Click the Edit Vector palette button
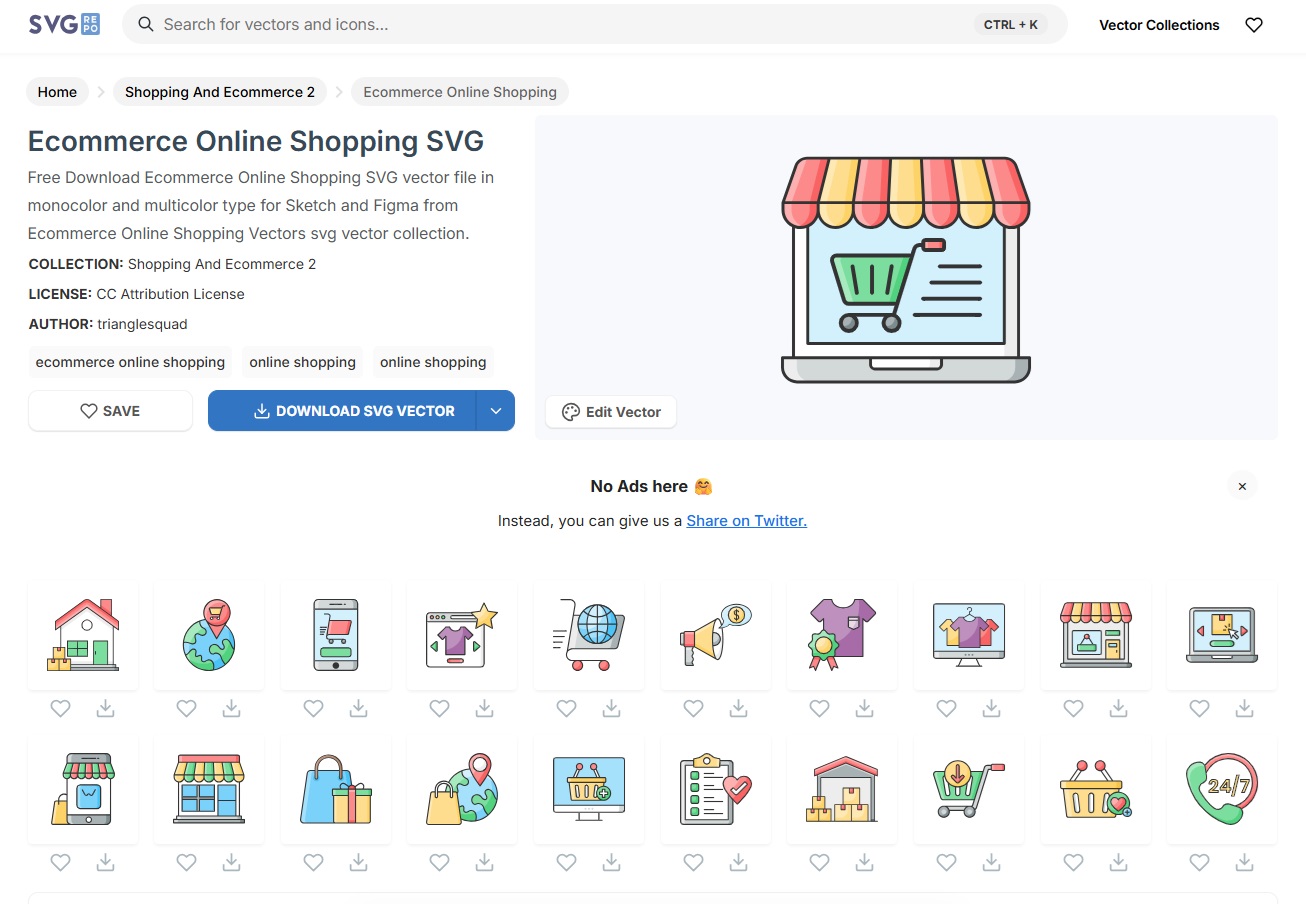The height and width of the screenshot is (904, 1306). 611,412
